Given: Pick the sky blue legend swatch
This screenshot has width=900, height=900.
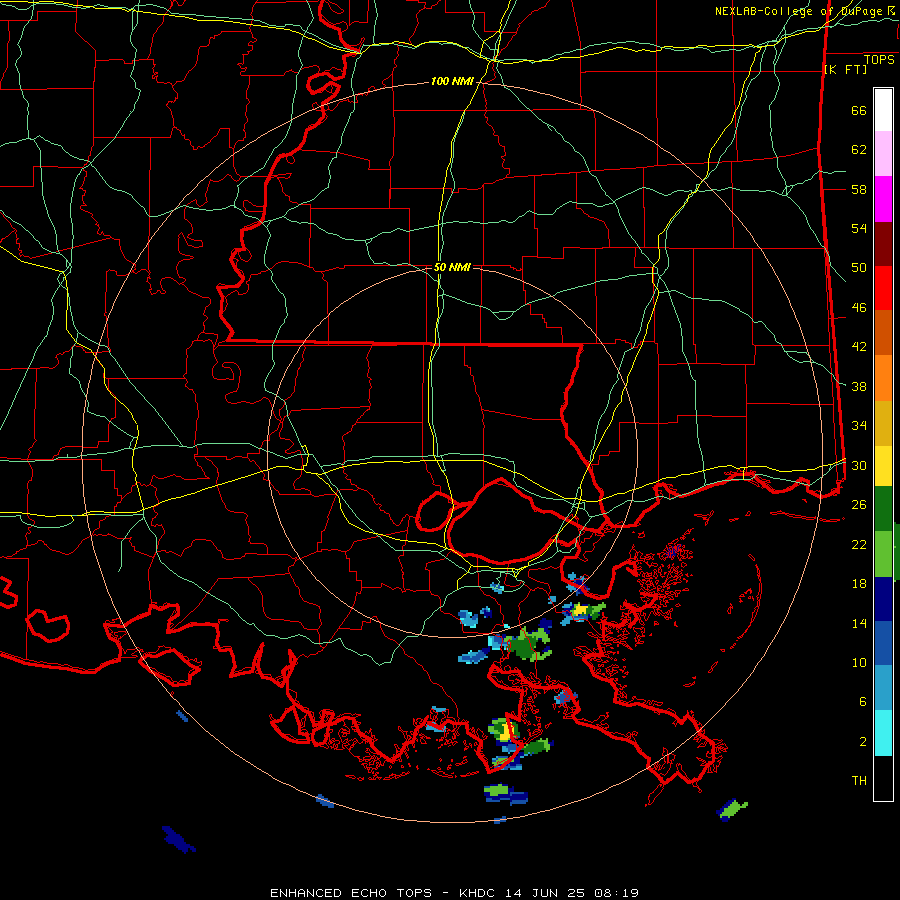Looking at the screenshot, I should pyautogui.click(x=883, y=688).
